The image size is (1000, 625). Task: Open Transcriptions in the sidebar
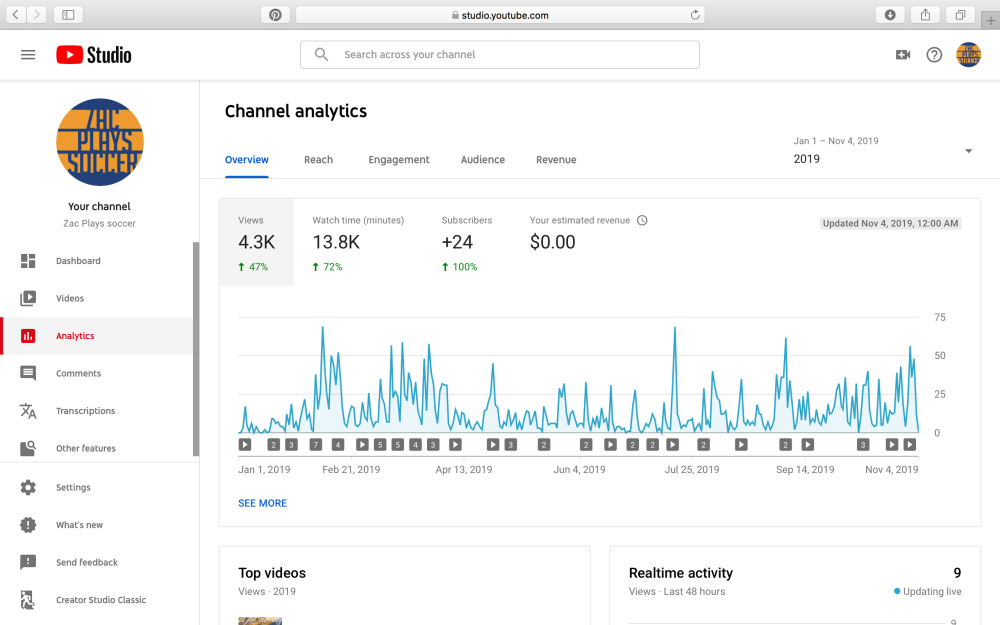(x=85, y=411)
